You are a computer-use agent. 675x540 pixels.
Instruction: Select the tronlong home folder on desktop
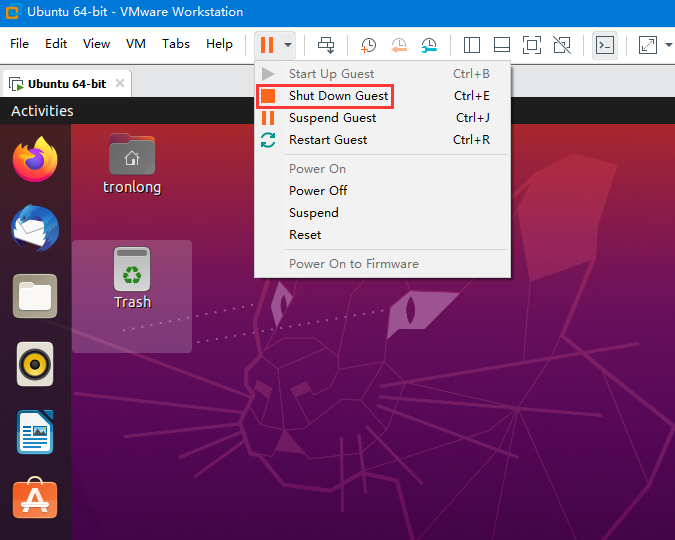[132, 164]
